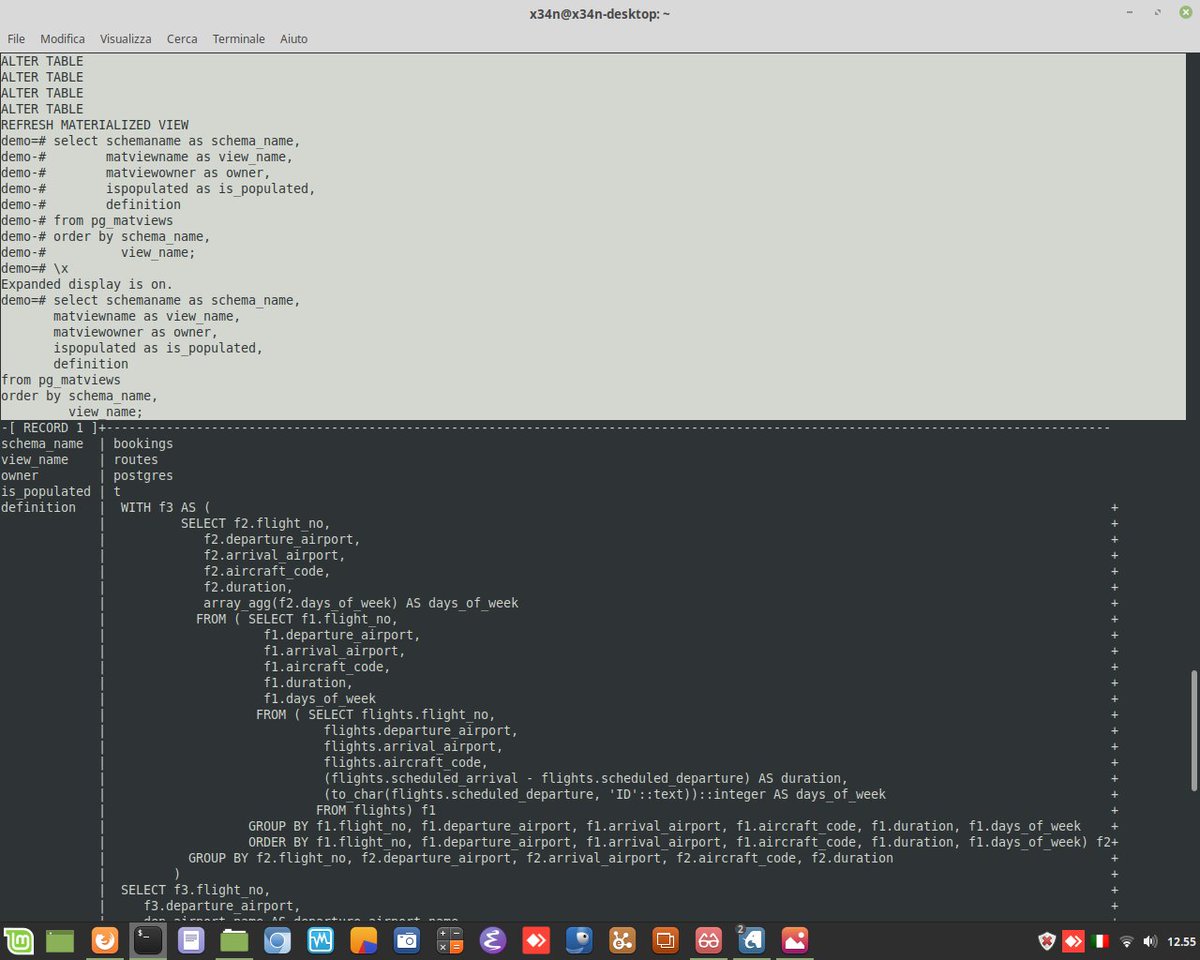
Task: Open the Terminale menu
Action: (x=238, y=39)
